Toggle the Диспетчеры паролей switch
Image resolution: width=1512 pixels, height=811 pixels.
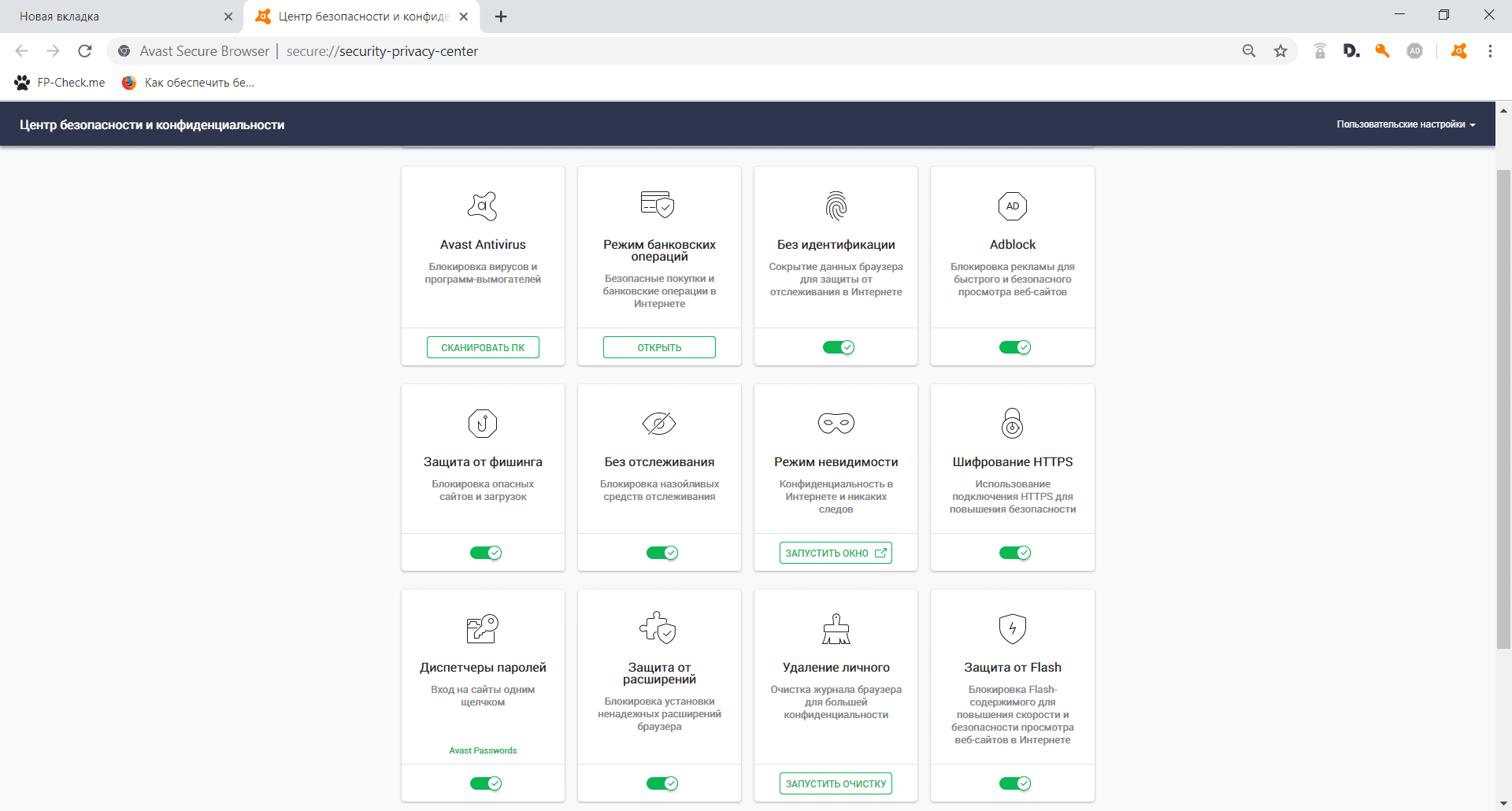click(x=486, y=783)
